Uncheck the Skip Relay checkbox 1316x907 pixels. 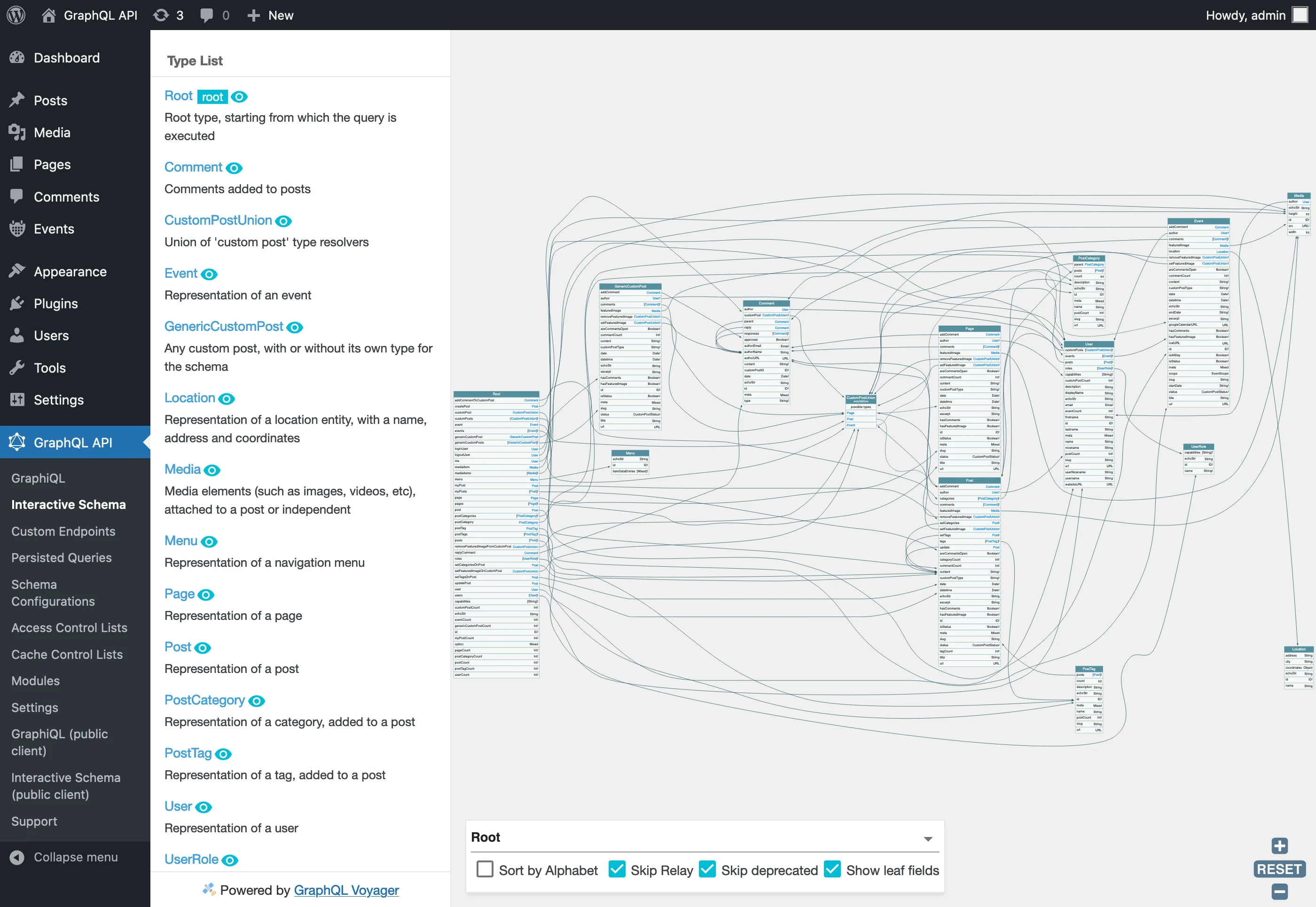(x=617, y=869)
